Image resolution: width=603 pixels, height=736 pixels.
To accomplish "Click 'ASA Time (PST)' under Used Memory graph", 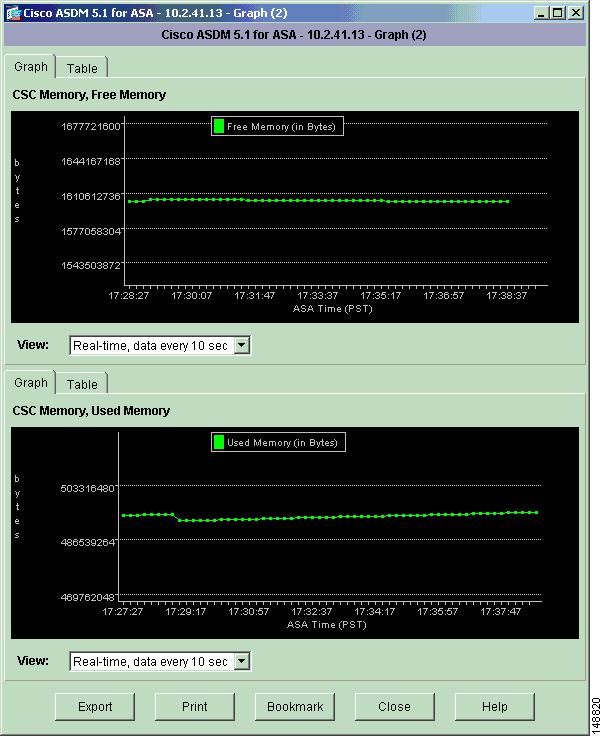I will pyautogui.click(x=327, y=625).
